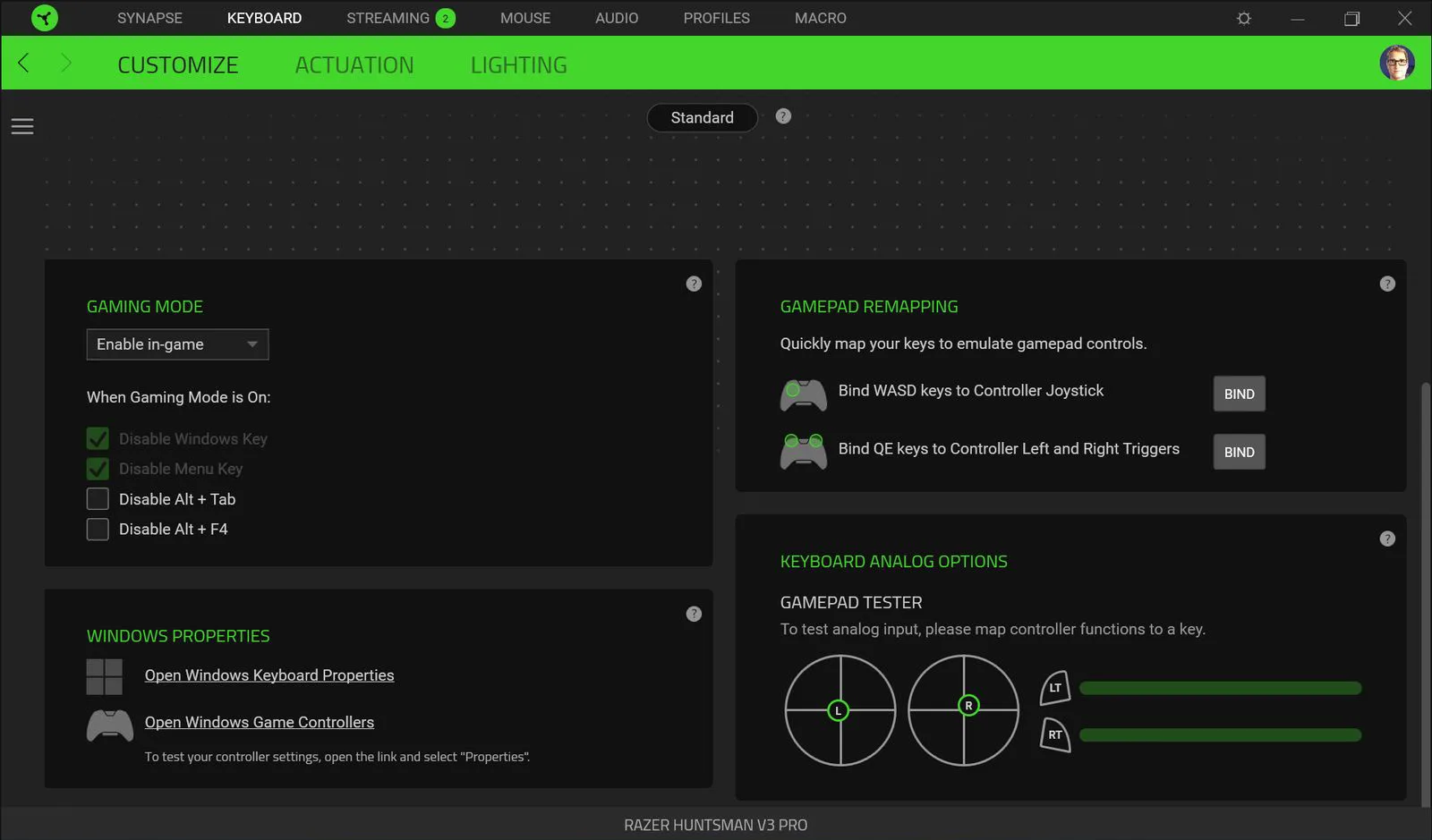The height and width of the screenshot is (840, 1432).
Task: Open the Streaming tab
Action: point(388,18)
